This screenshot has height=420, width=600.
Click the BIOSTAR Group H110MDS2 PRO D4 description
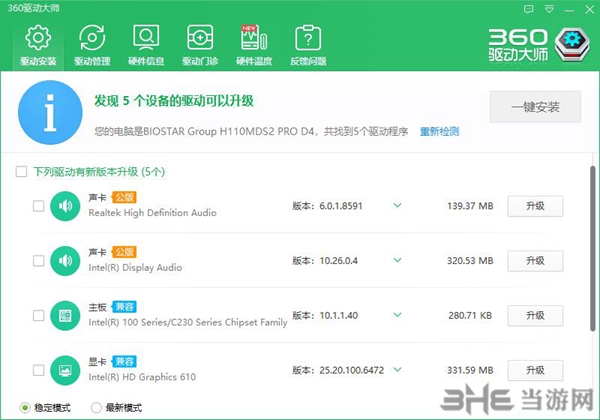click(251, 132)
